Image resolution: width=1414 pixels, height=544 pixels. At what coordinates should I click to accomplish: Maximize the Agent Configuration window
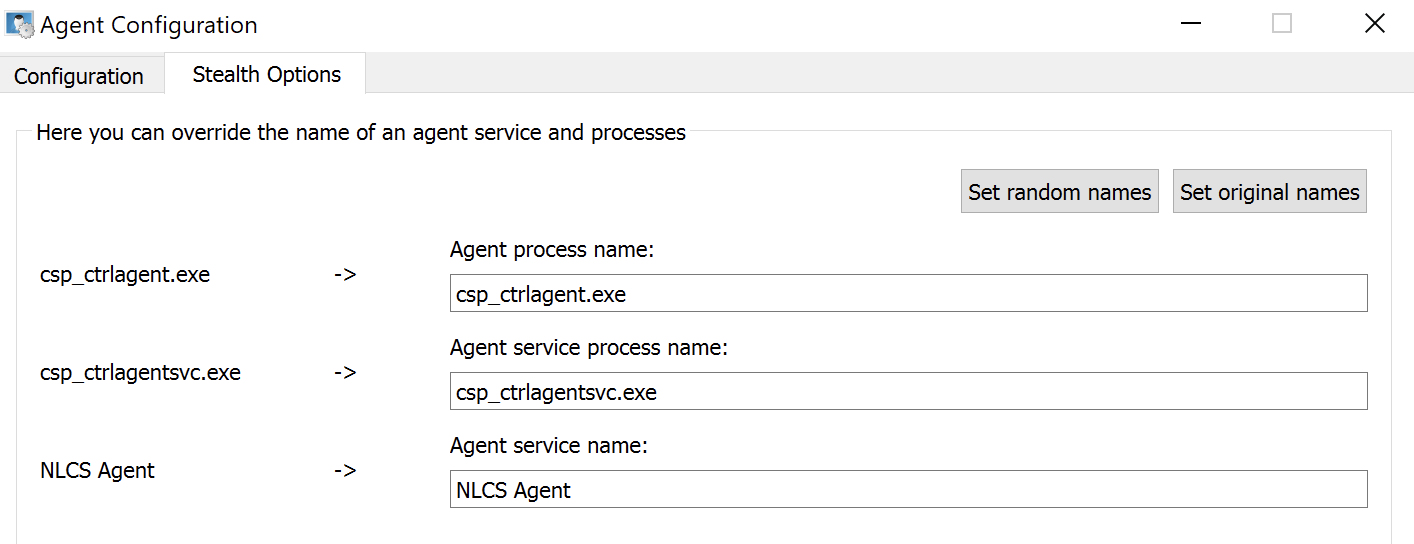pyautogui.click(x=1282, y=24)
